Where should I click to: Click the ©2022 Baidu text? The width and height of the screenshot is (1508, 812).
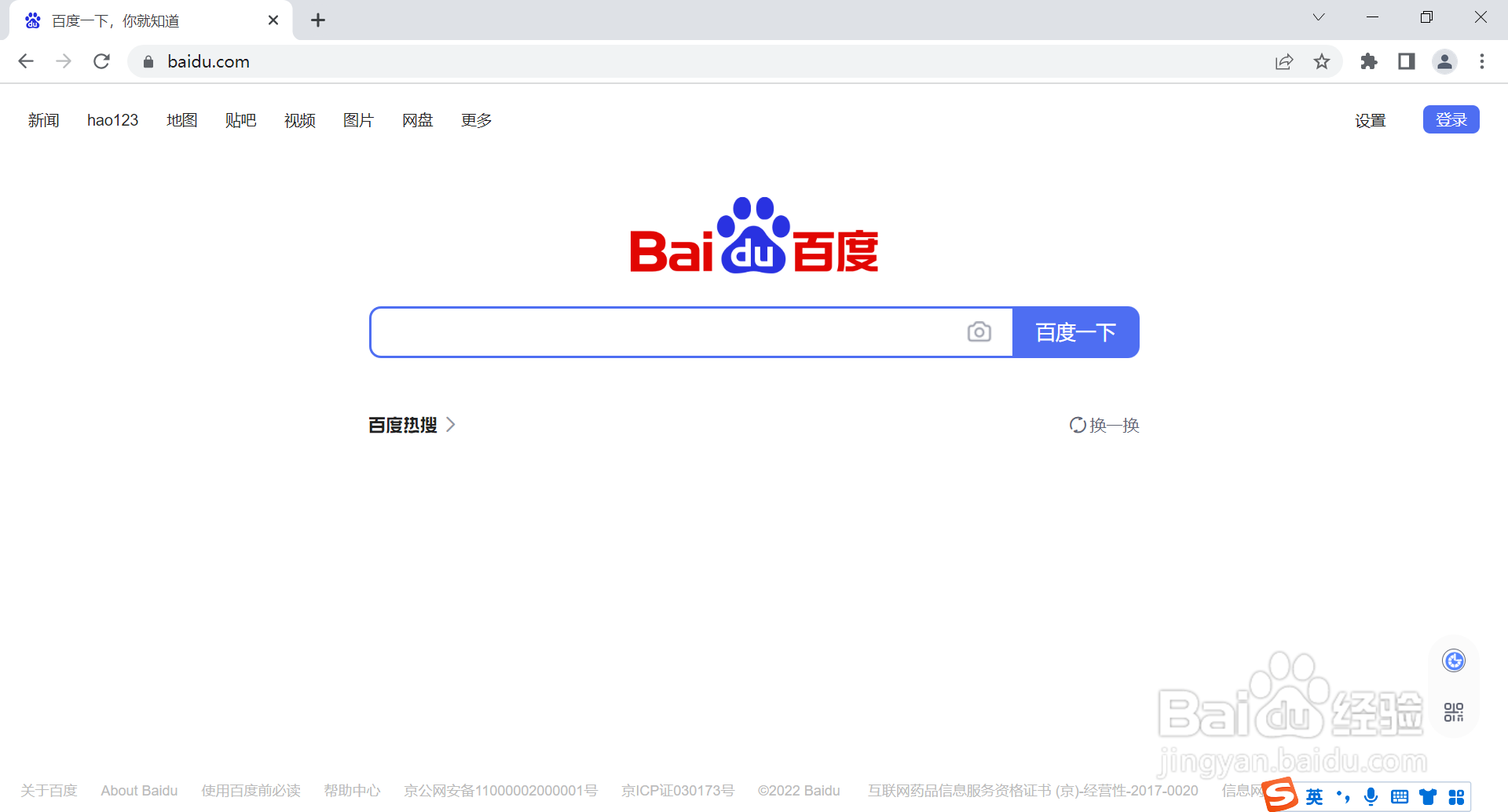coord(799,790)
